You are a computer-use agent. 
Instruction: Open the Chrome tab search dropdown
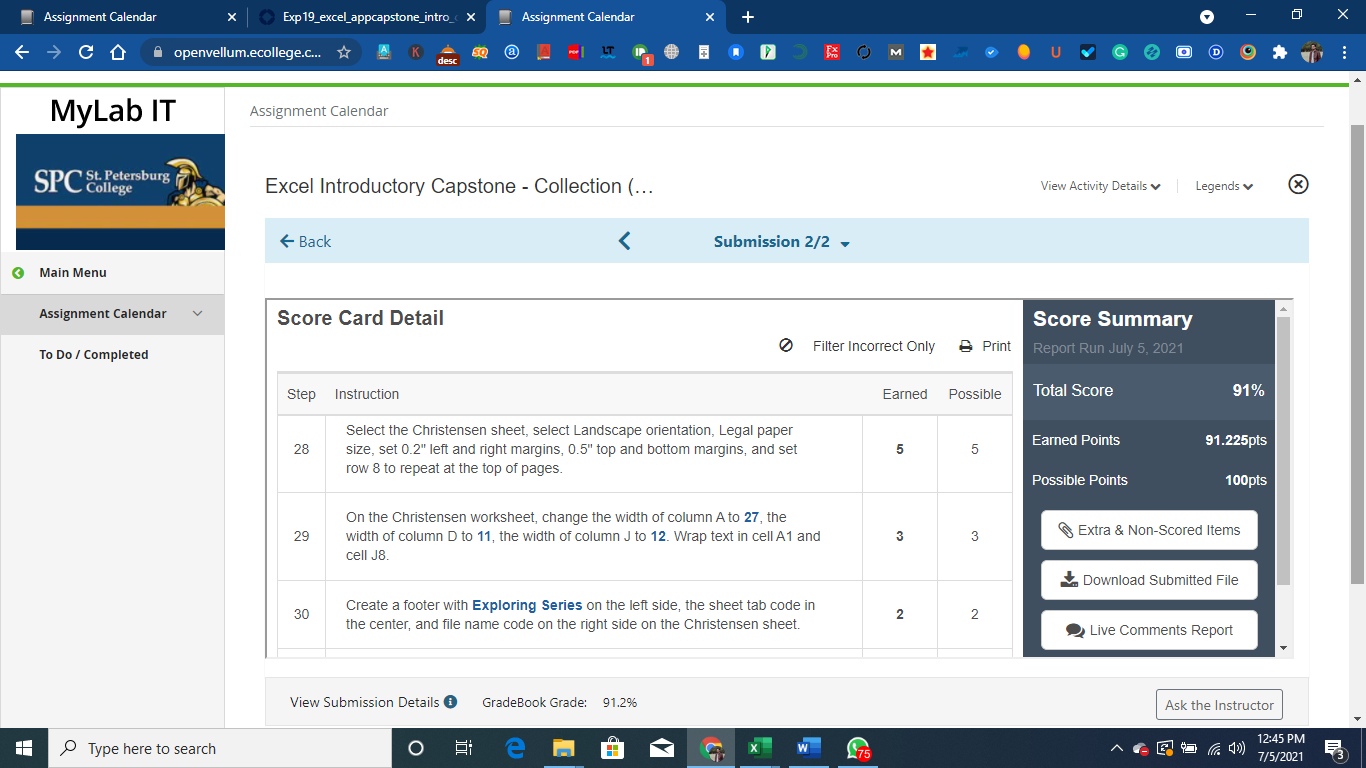(x=1207, y=17)
